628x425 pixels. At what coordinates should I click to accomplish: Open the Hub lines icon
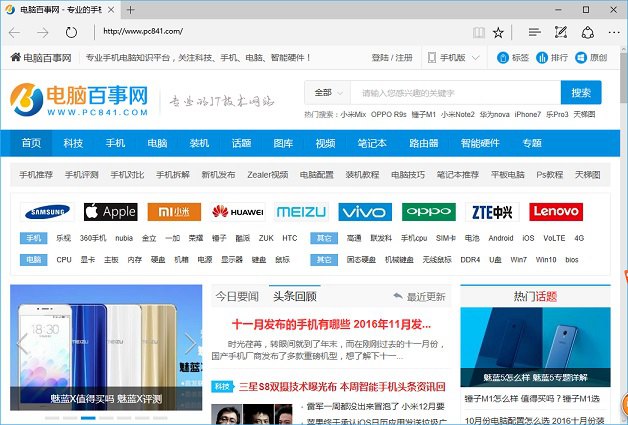click(x=534, y=32)
